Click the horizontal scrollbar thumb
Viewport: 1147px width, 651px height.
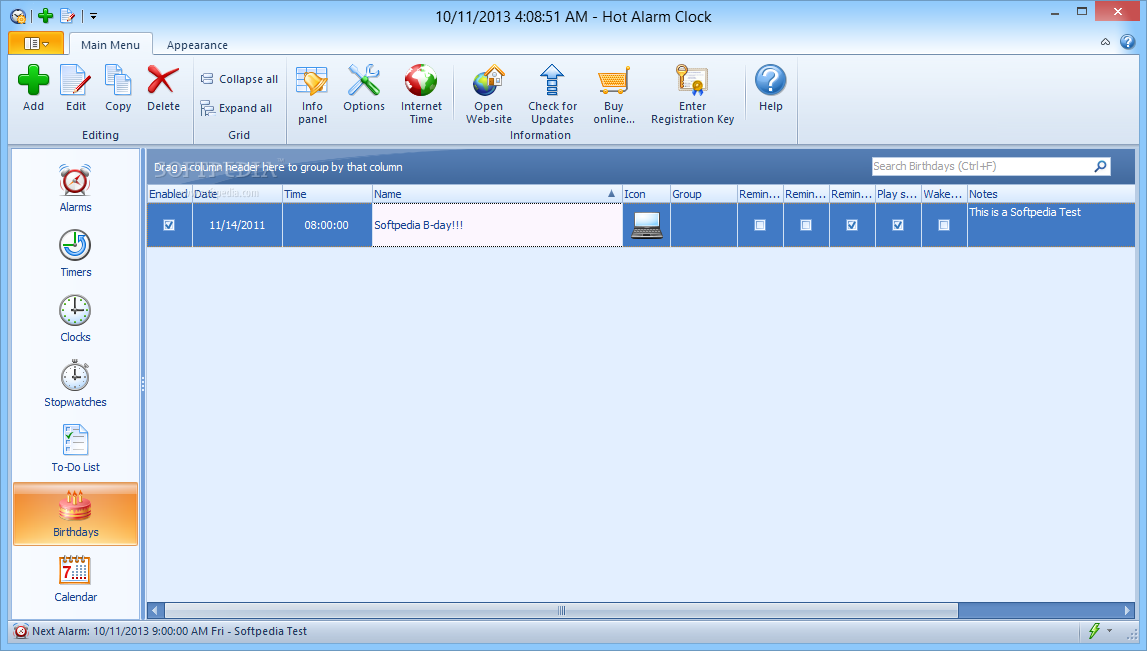pos(561,610)
